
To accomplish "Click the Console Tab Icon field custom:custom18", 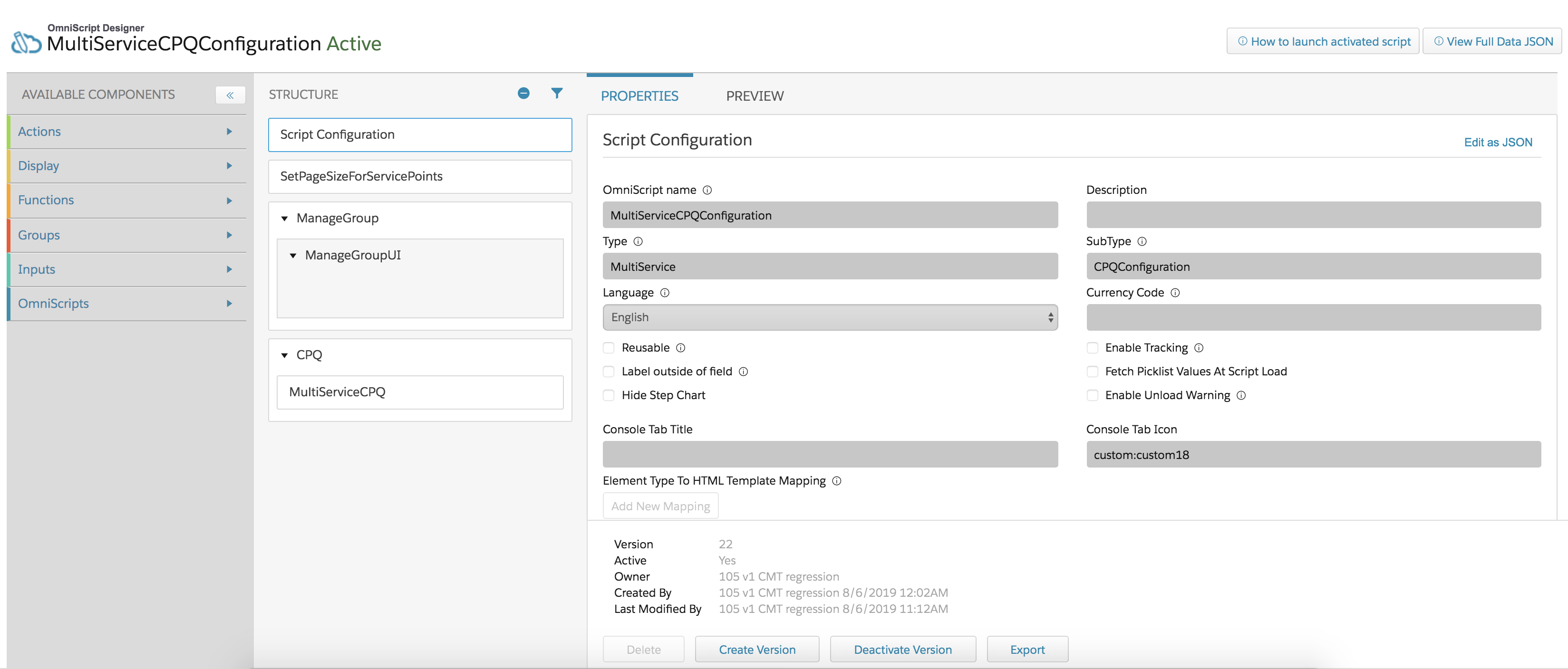I will tap(1314, 454).
